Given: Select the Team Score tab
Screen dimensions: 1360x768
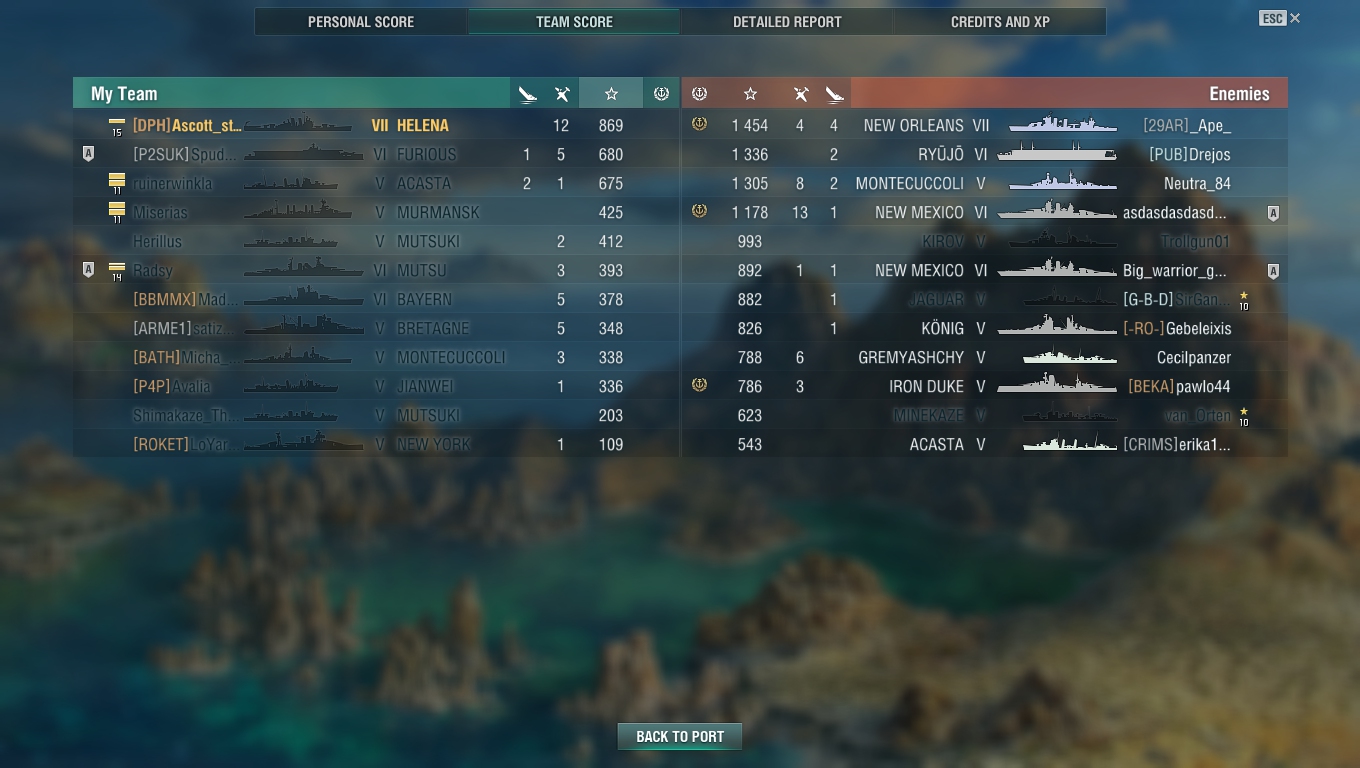Looking at the screenshot, I should (574, 22).
